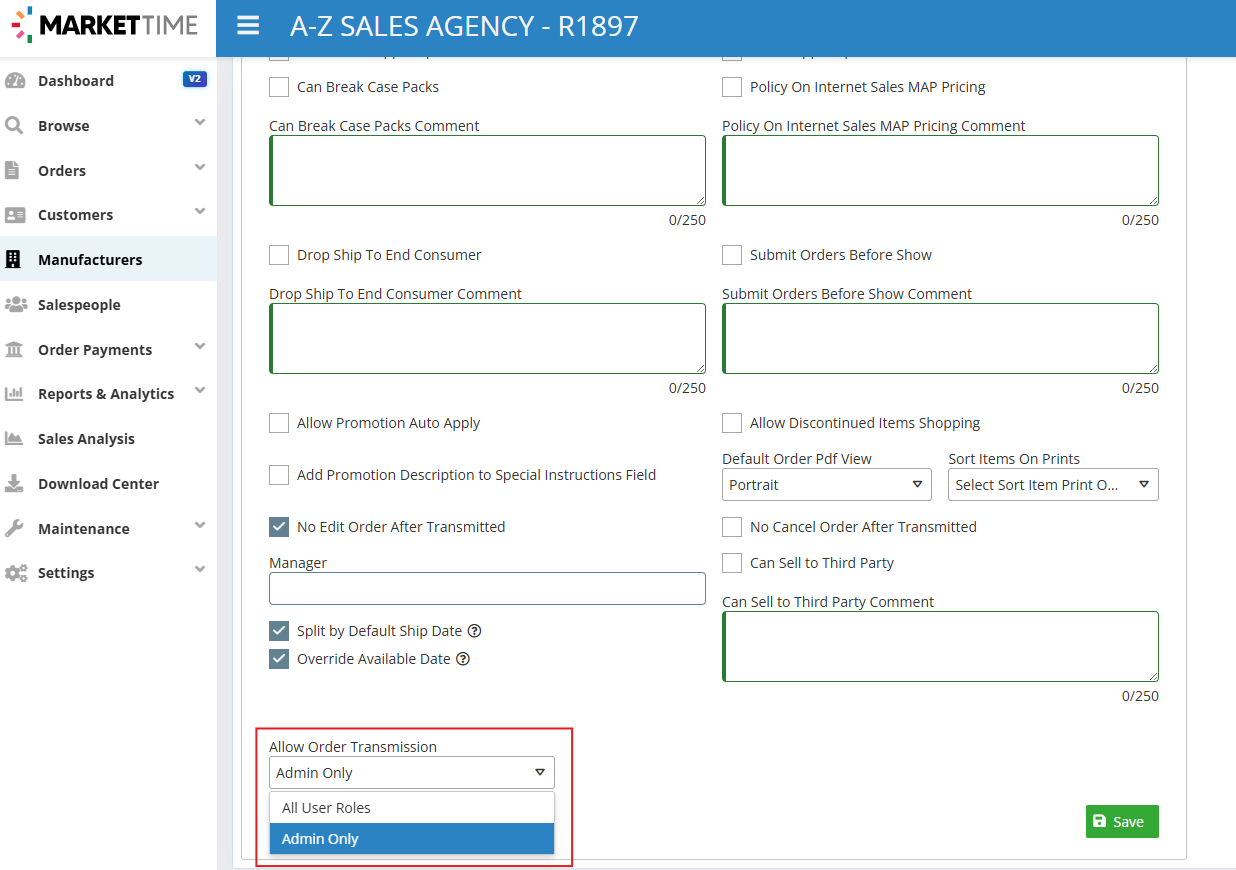This screenshot has height=870, width=1236.
Task: Click in MAP Pricing Comment box
Action: [940, 171]
